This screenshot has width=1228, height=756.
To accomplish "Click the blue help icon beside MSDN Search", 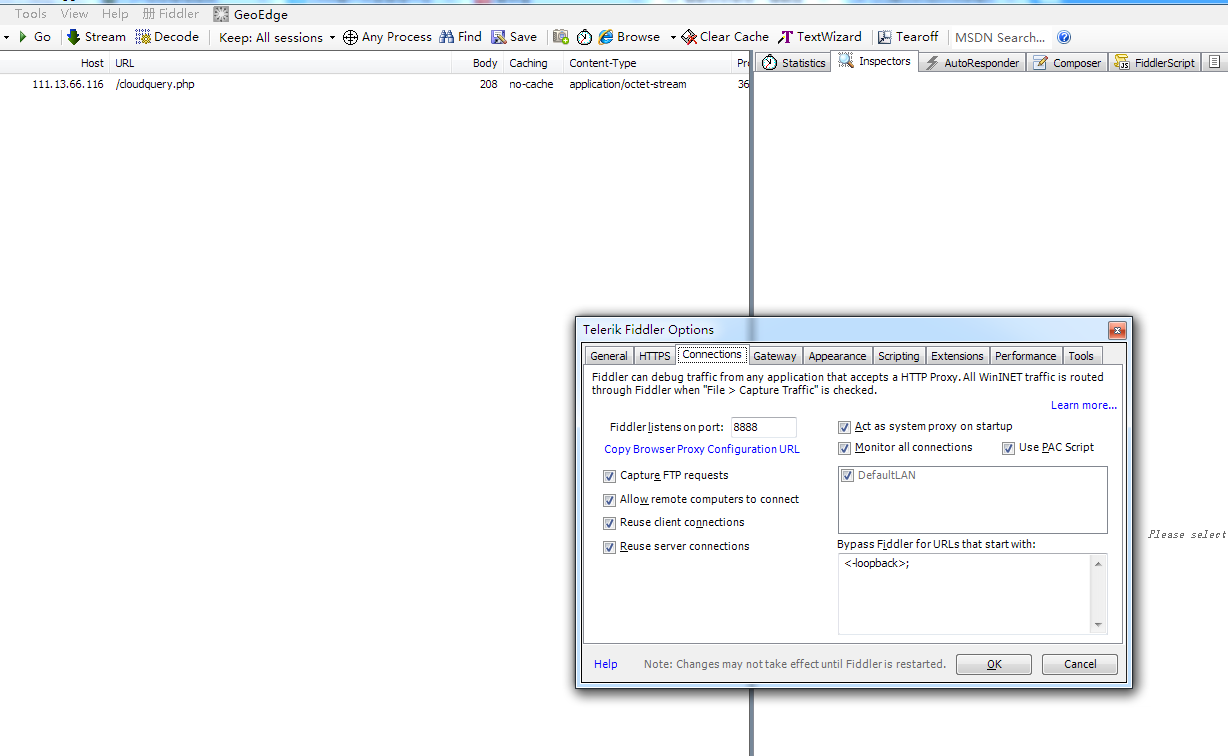I will pyautogui.click(x=1064, y=37).
